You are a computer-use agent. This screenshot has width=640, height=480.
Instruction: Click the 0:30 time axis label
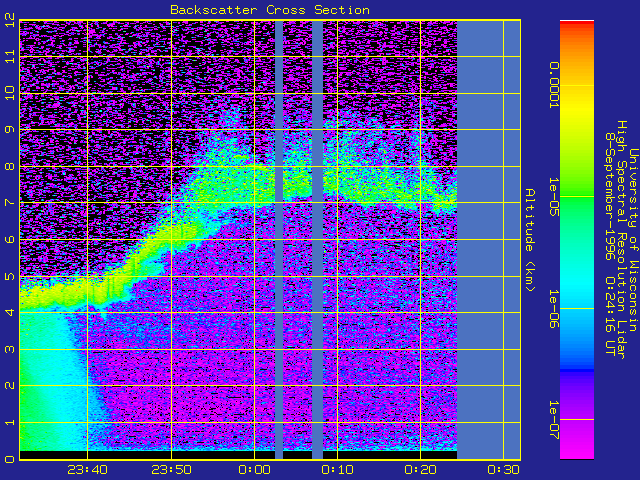point(504,470)
